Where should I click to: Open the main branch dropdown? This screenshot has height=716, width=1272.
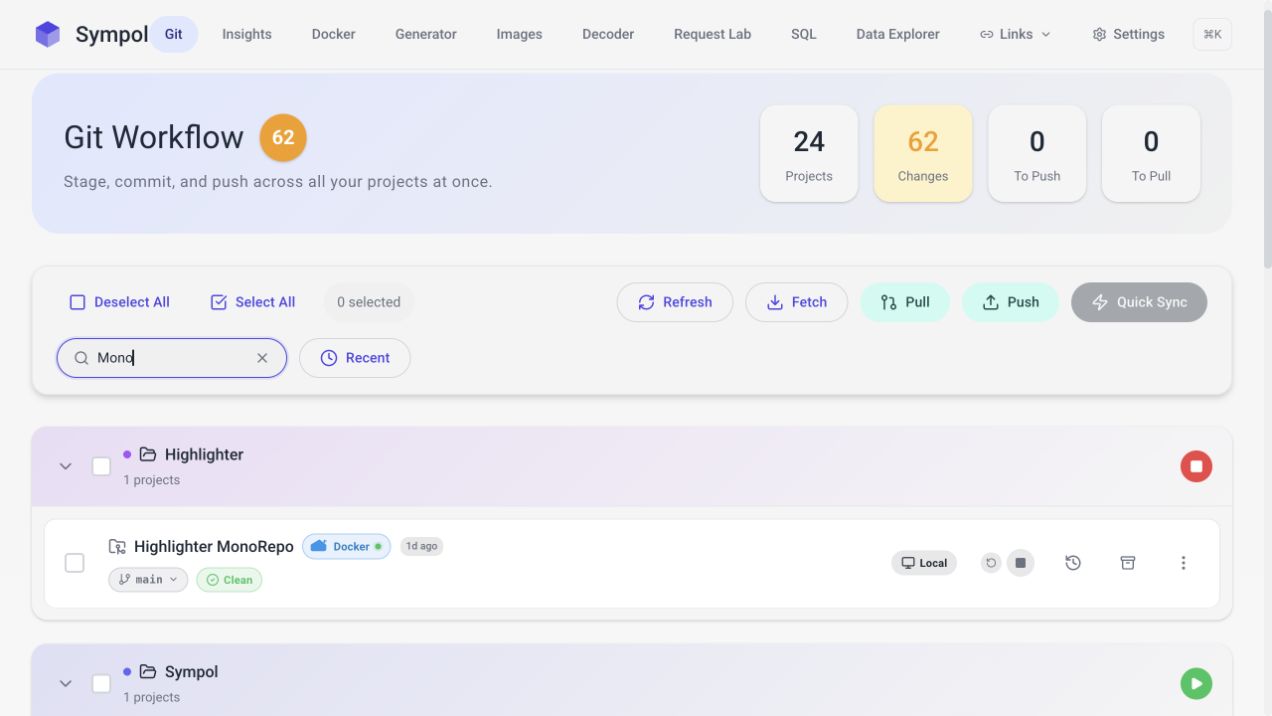(148, 580)
